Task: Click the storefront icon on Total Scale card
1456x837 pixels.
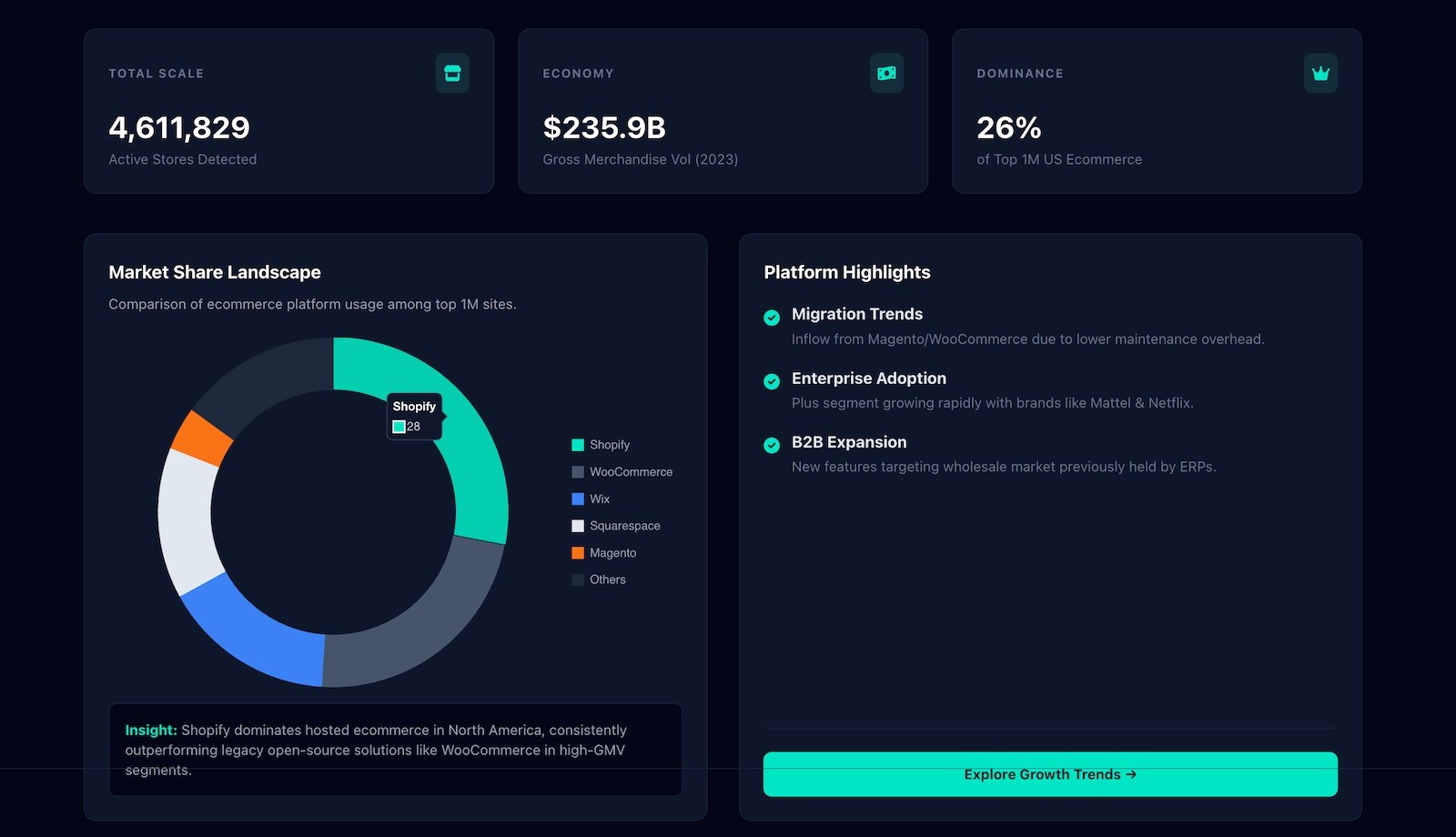Action: coord(452,74)
